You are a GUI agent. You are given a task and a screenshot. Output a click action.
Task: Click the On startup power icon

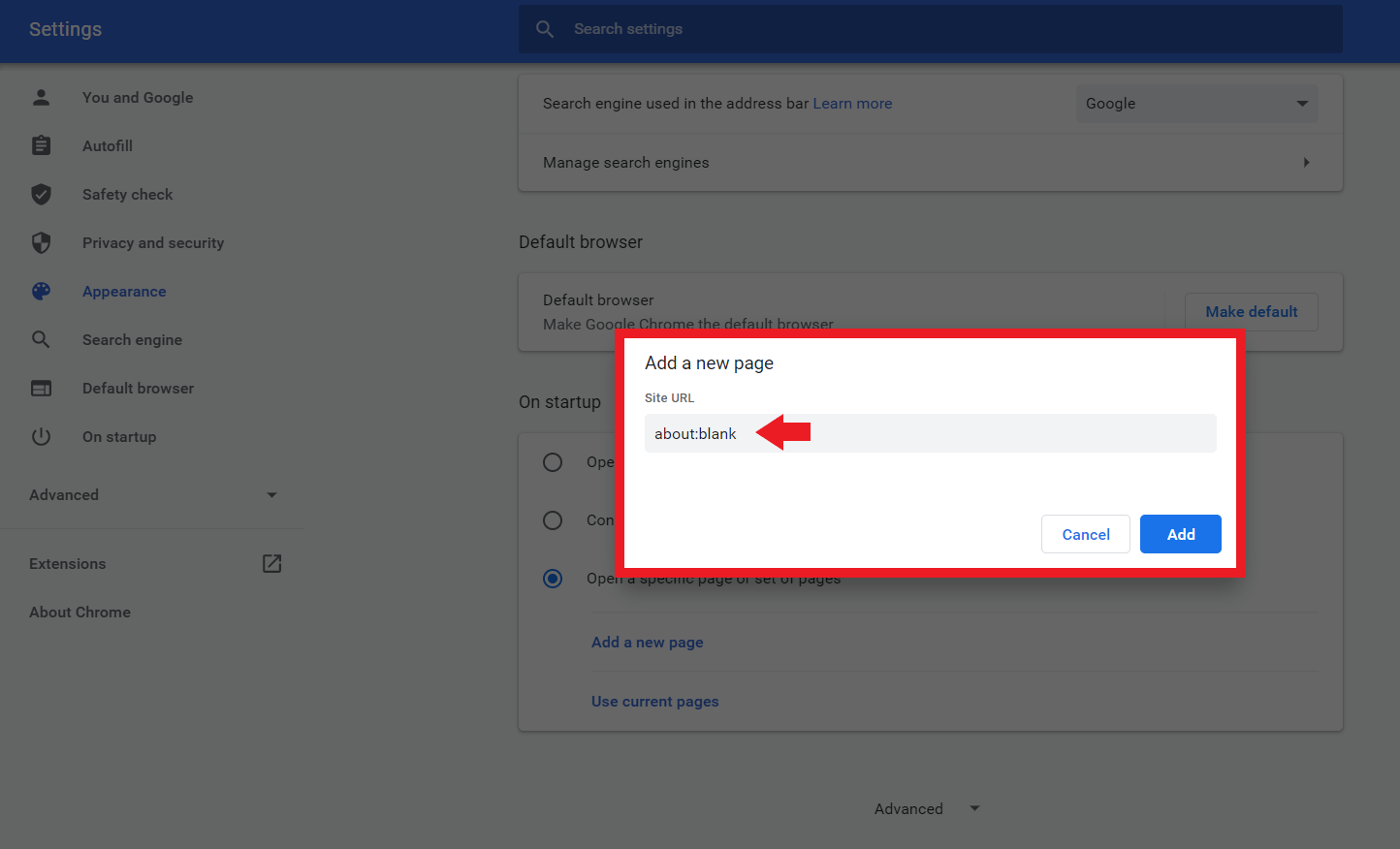click(x=41, y=436)
